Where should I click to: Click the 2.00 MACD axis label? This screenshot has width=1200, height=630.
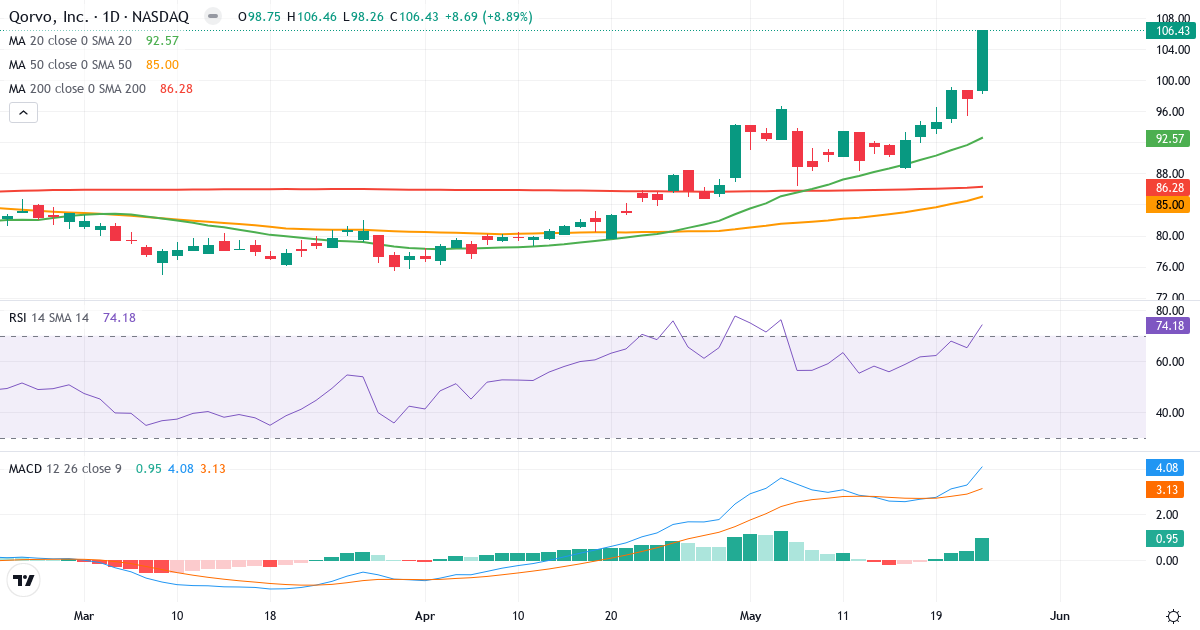click(x=1168, y=514)
